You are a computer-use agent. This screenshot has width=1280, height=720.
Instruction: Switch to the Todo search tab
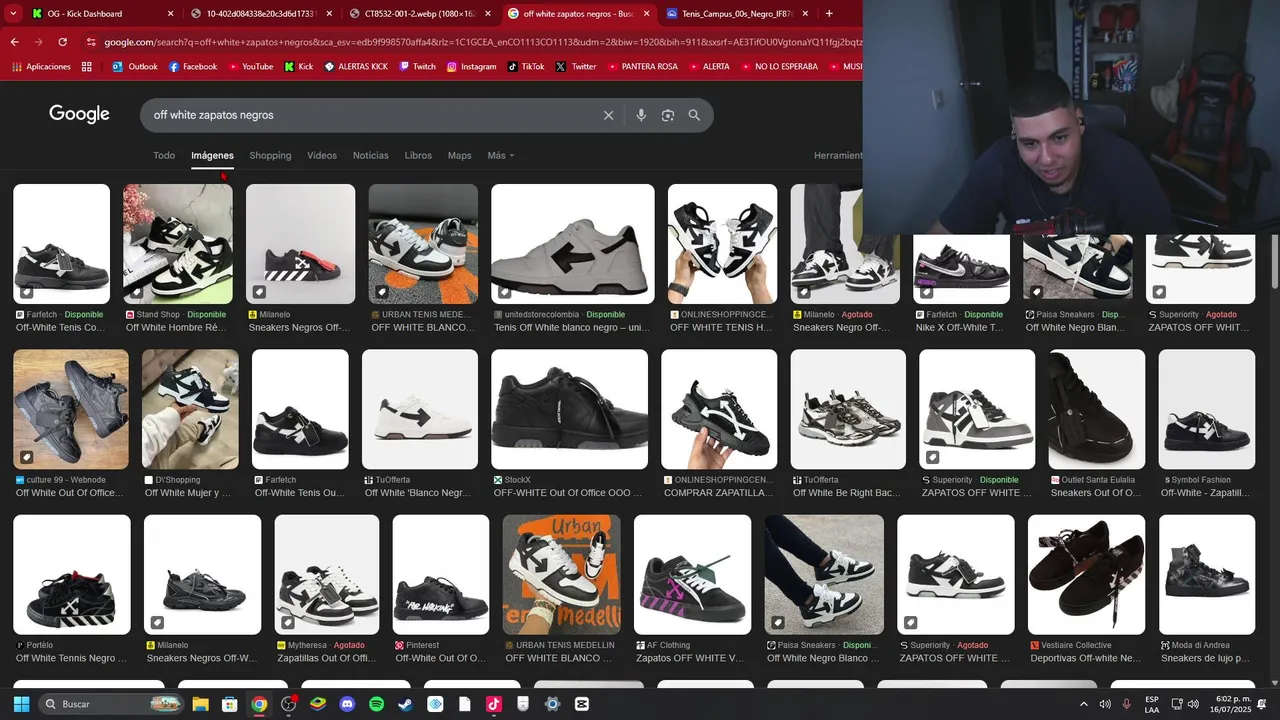tap(164, 155)
